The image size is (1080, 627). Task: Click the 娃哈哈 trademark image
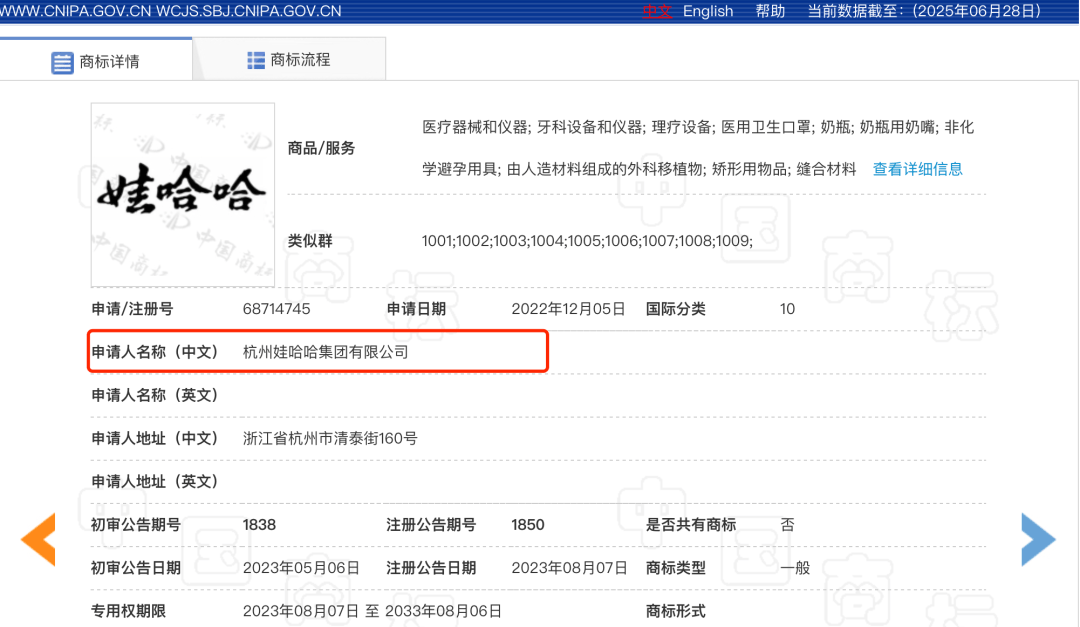click(182, 194)
